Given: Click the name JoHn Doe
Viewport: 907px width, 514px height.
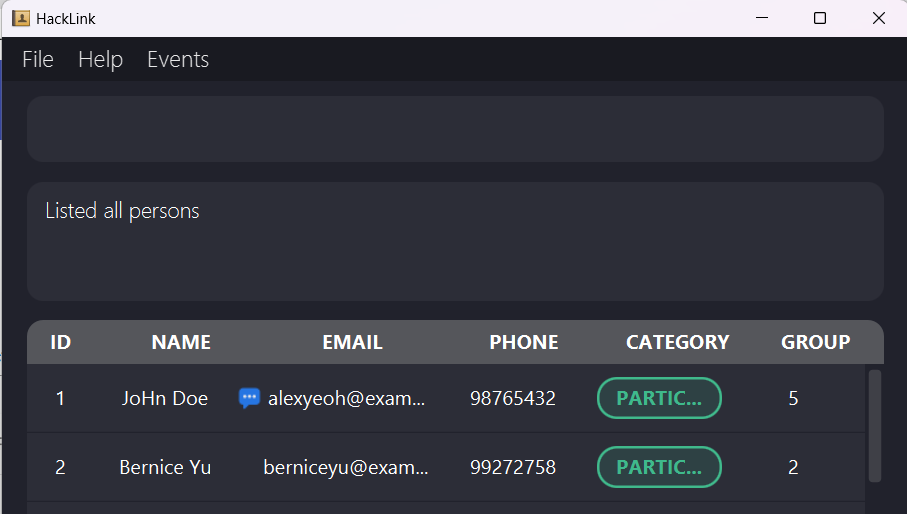Looking at the screenshot, I should click(165, 398).
